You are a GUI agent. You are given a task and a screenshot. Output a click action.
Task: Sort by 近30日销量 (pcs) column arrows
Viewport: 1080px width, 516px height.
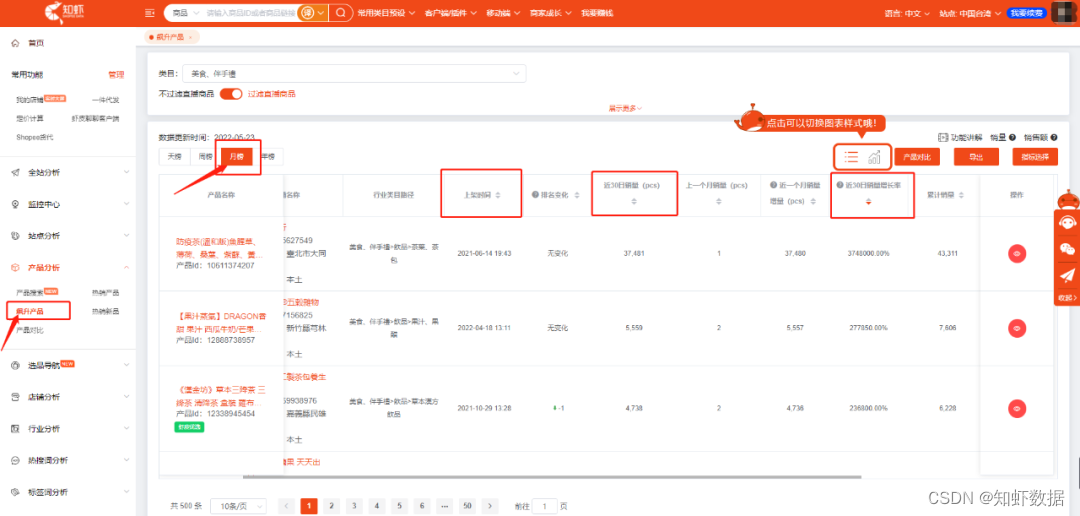(x=634, y=202)
